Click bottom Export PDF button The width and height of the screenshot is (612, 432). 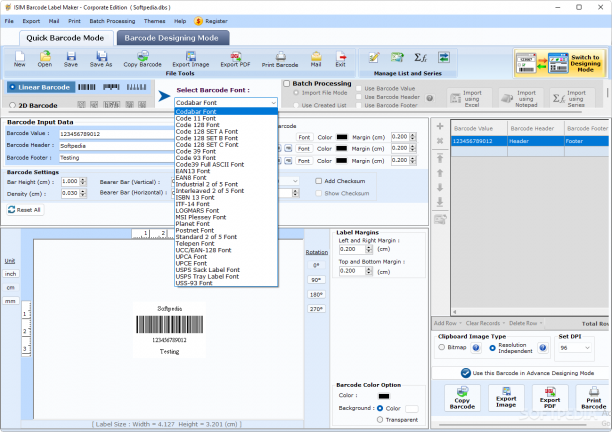click(550, 398)
